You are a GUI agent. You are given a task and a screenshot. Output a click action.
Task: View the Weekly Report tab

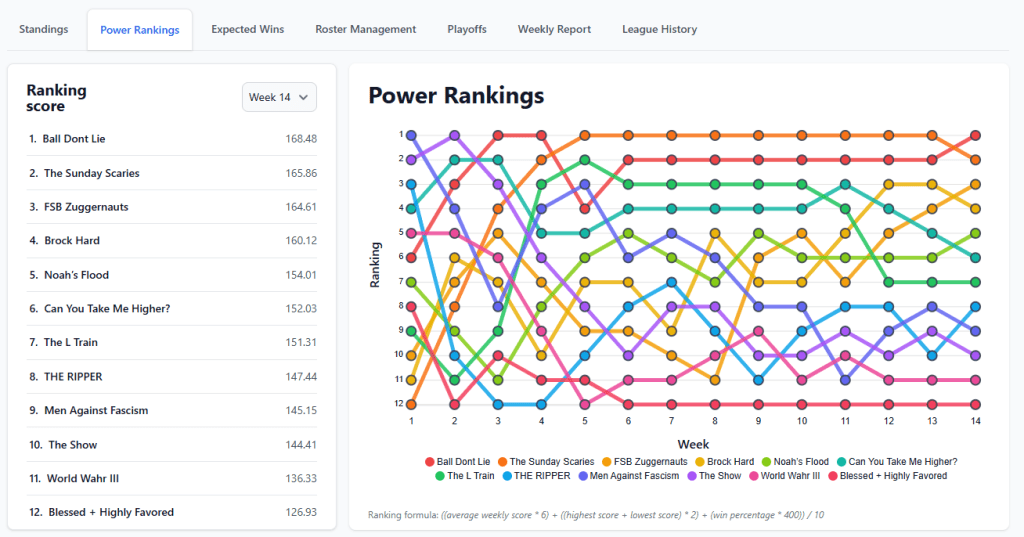[554, 29]
